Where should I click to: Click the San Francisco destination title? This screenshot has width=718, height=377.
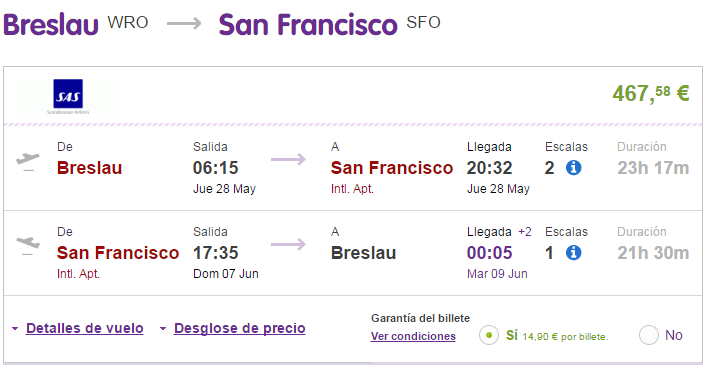308,24
